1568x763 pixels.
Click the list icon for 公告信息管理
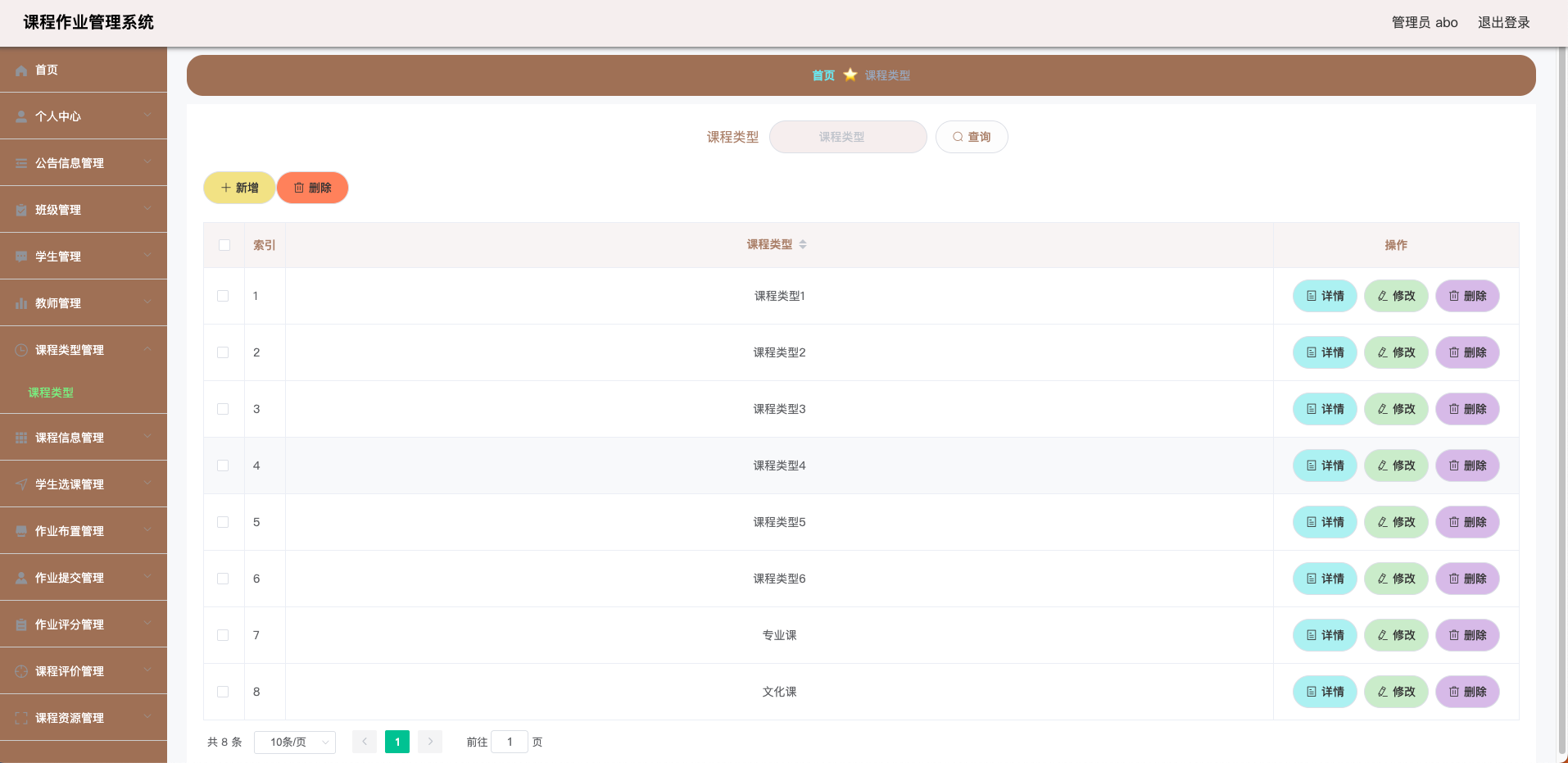tap(21, 163)
